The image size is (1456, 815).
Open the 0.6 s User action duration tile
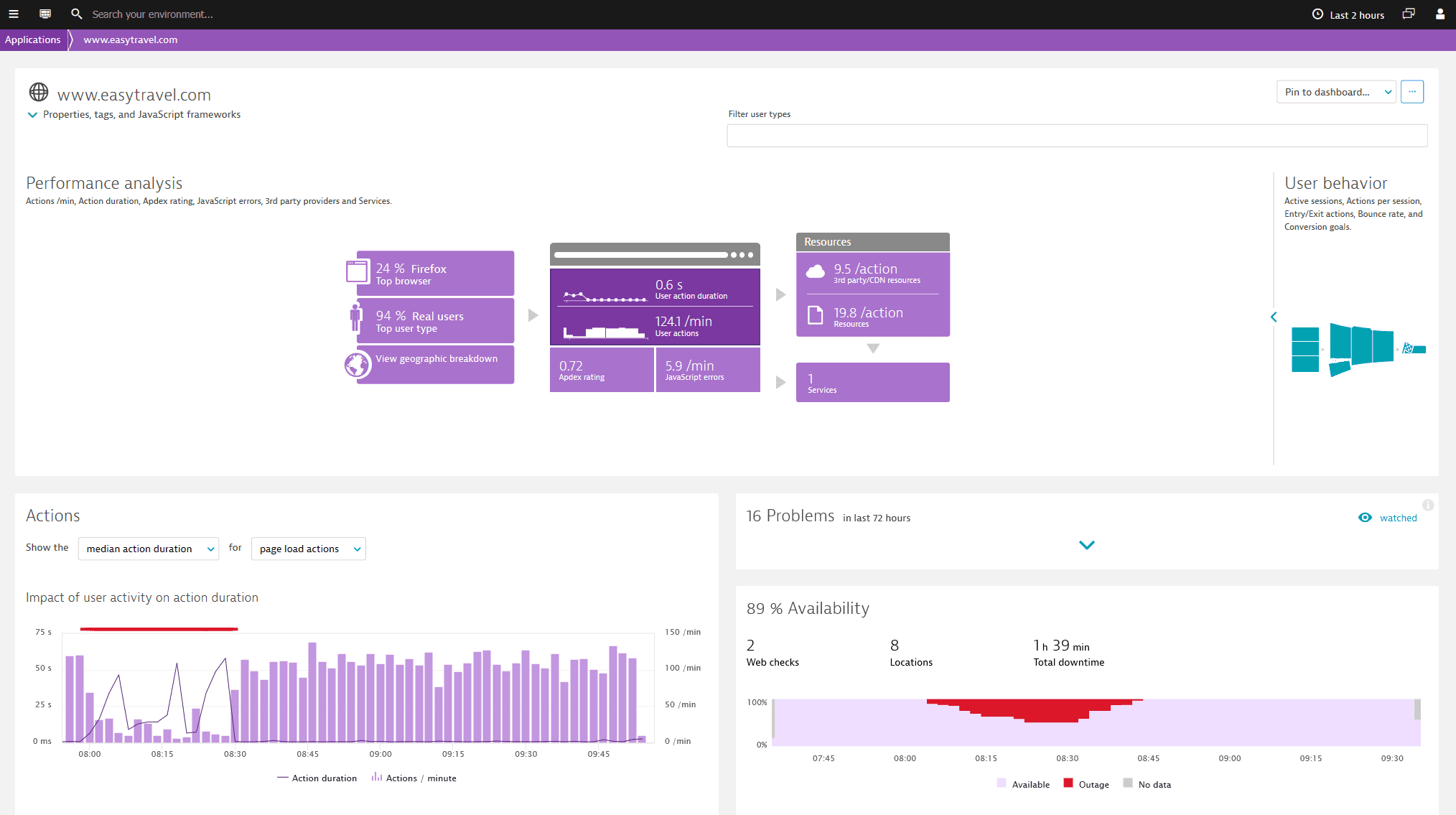655,288
